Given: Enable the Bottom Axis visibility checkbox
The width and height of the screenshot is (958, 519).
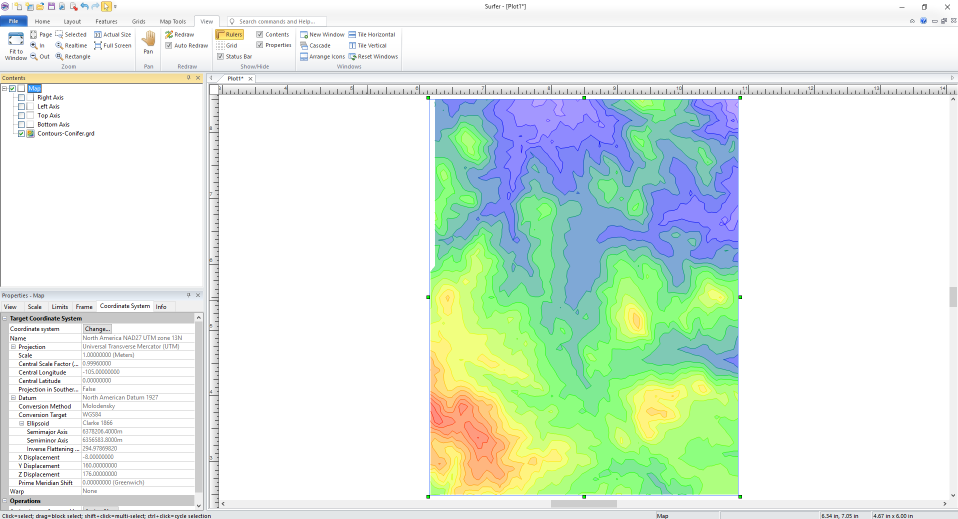Looking at the screenshot, I should [x=21, y=125].
